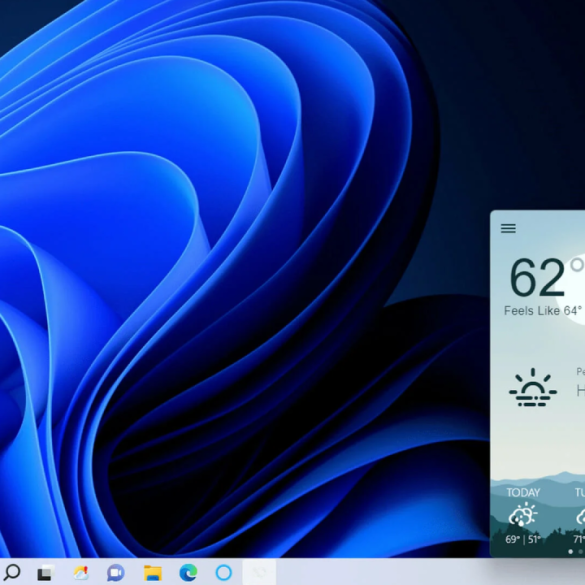Image resolution: width=585 pixels, height=585 pixels.
Task: Select TODAY's rain-and-sun forecast icon
Action: pos(523,514)
